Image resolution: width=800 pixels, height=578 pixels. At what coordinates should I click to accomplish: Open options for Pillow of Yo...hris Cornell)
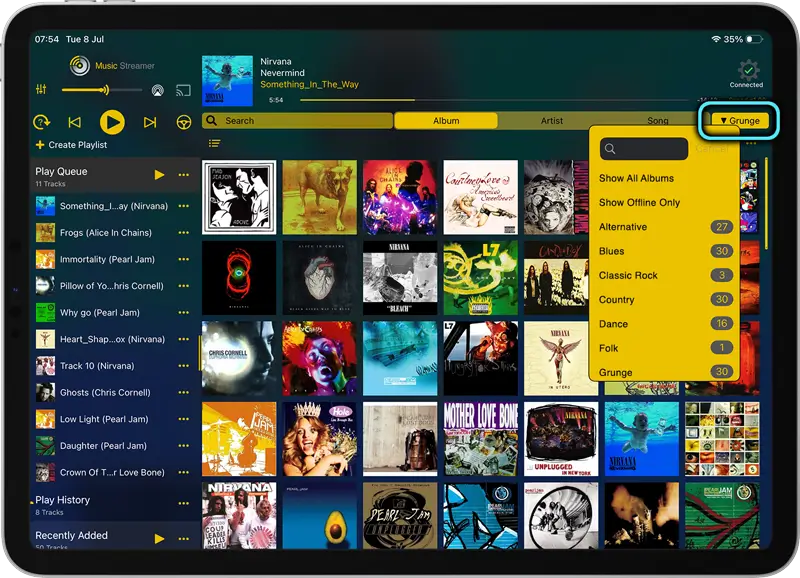pyautogui.click(x=184, y=286)
